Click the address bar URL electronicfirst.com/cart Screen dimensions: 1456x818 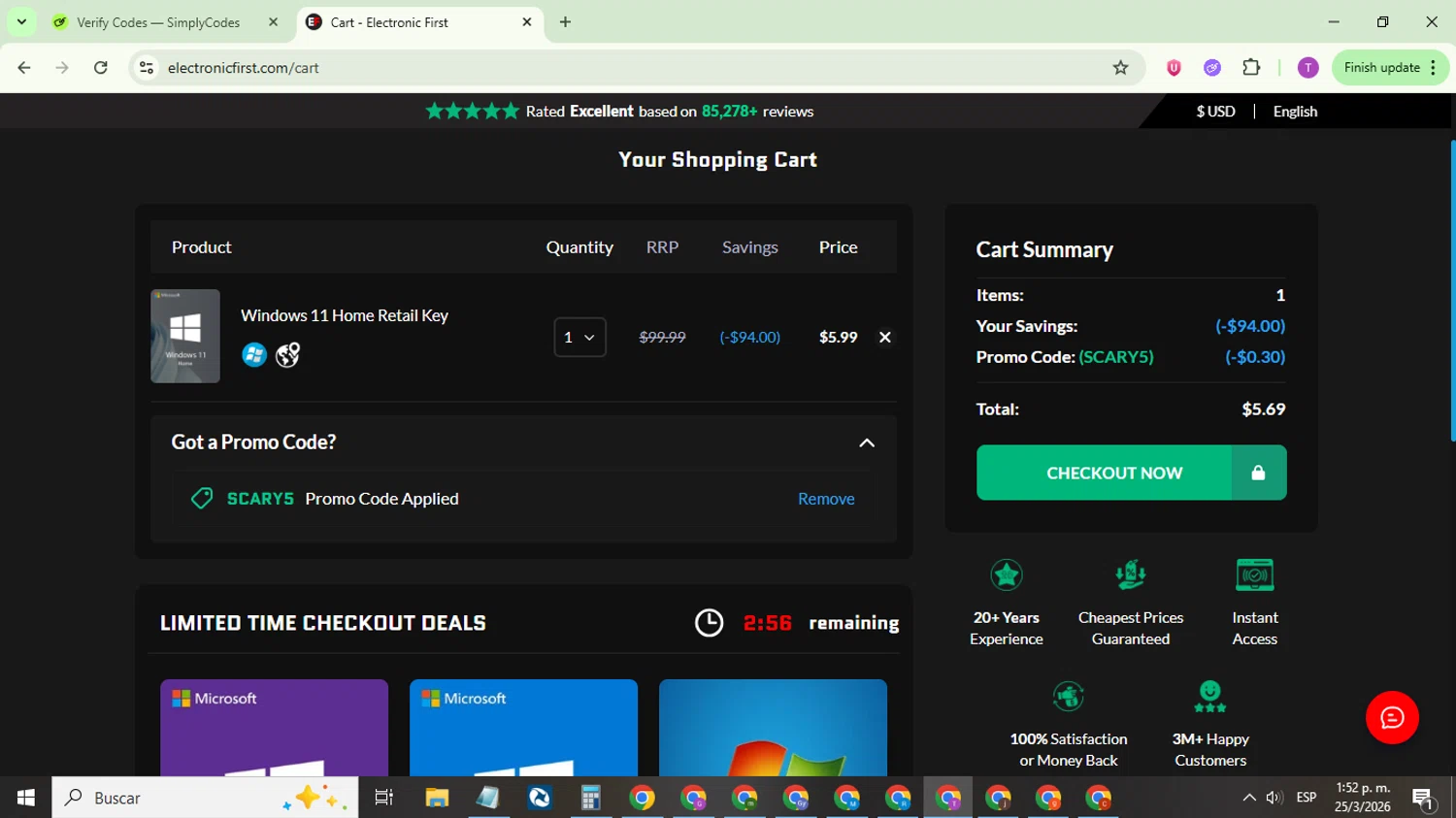coord(243,68)
